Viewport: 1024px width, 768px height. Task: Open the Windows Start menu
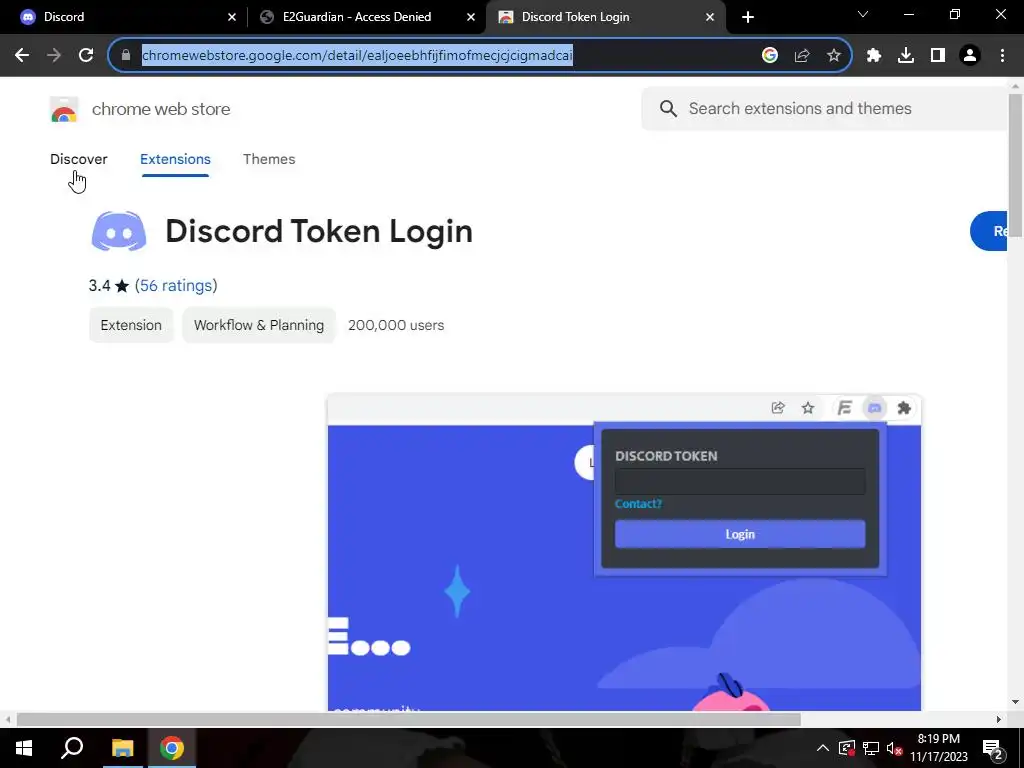tap(24, 748)
